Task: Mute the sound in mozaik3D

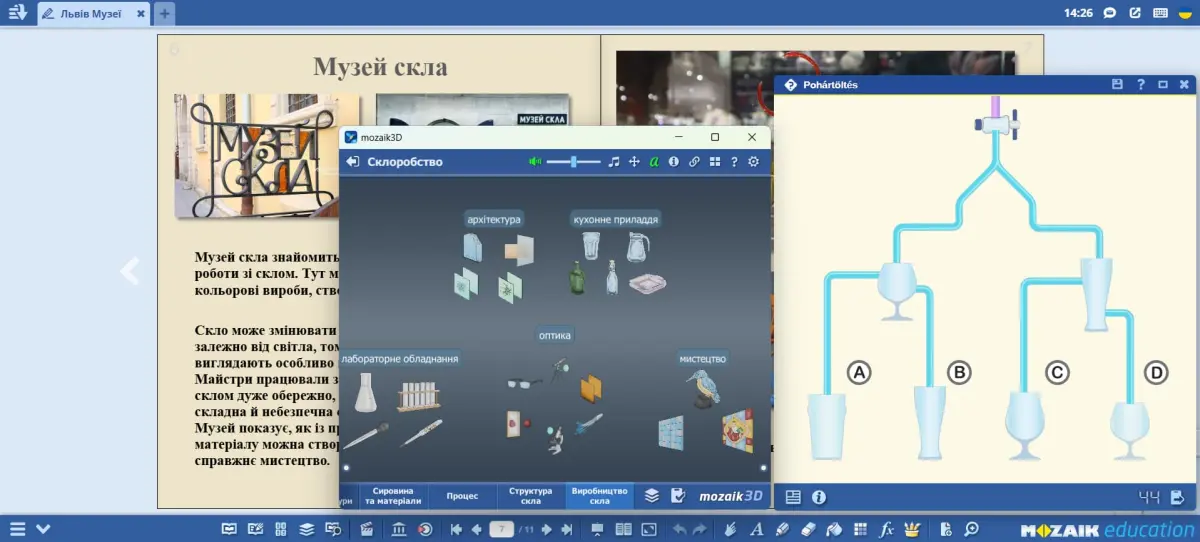Action: (x=535, y=162)
